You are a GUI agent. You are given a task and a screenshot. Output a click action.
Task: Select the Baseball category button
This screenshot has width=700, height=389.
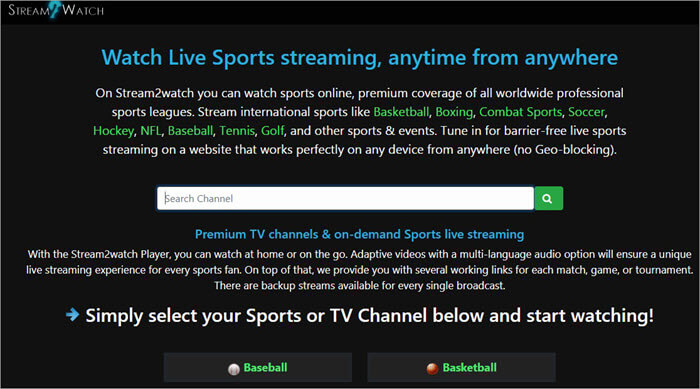[x=258, y=368]
